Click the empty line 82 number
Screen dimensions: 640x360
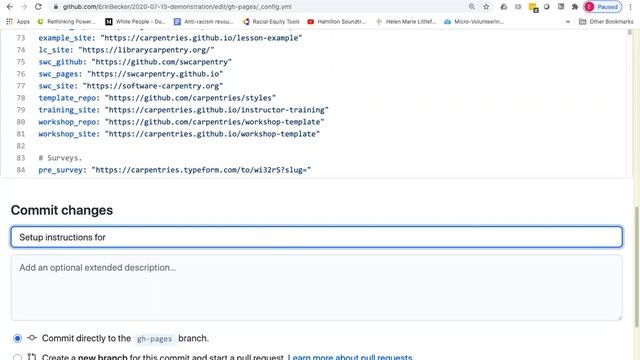point(20,146)
